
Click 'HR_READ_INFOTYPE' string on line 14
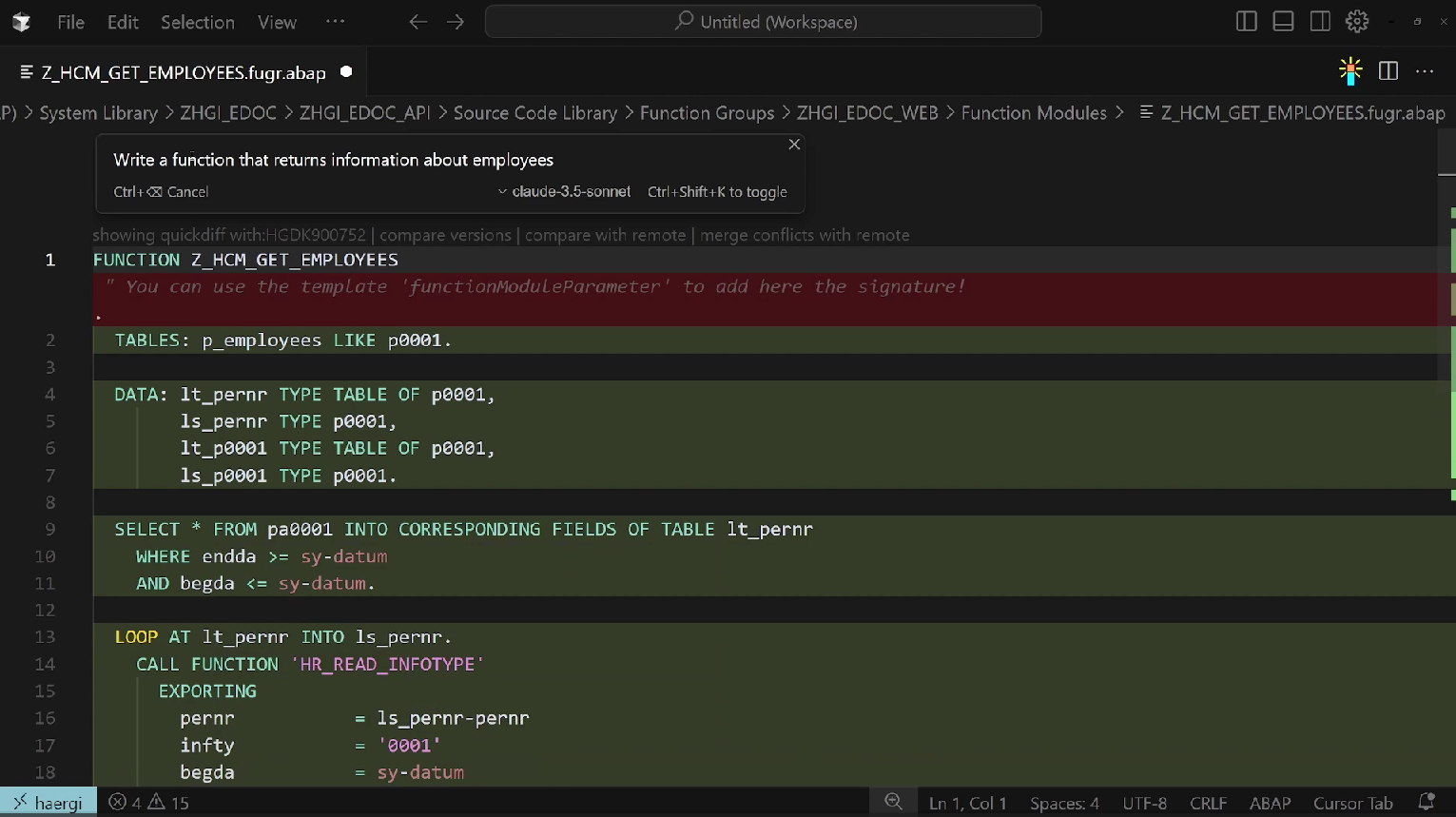[x=387, y=664]
